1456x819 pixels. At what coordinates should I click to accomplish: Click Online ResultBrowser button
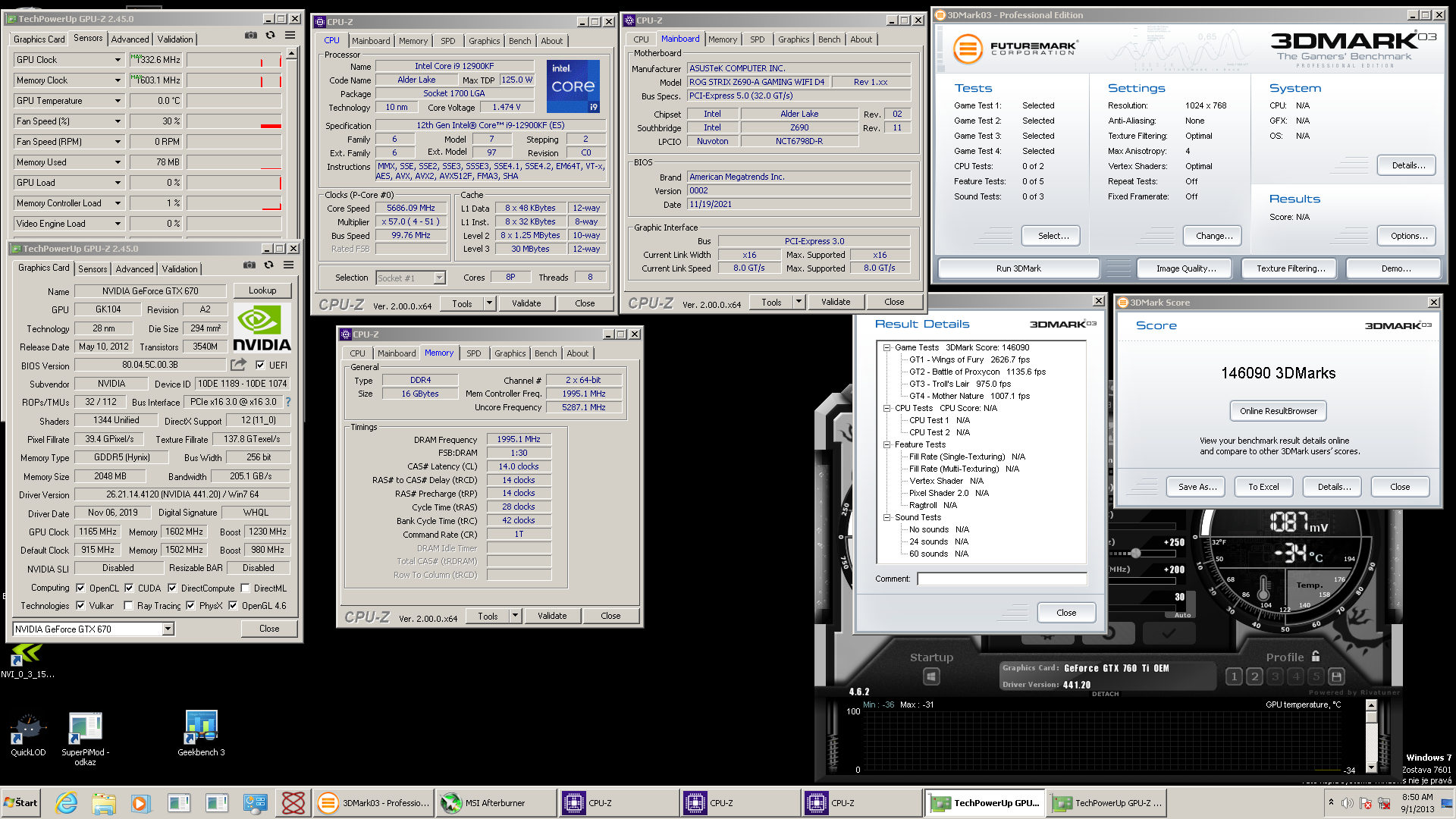click(1278, 411)
